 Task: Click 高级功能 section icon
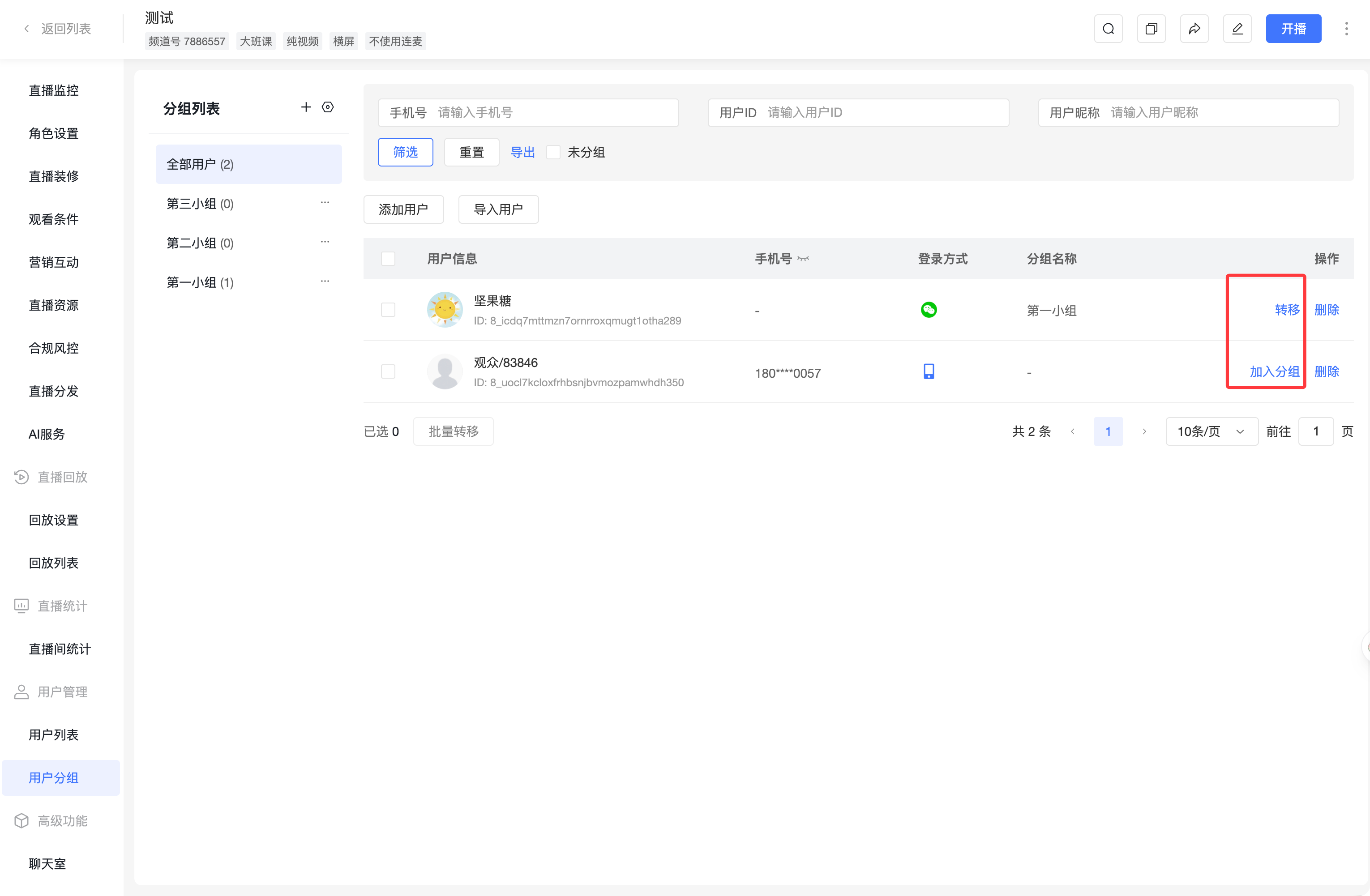tap(21, 821)
